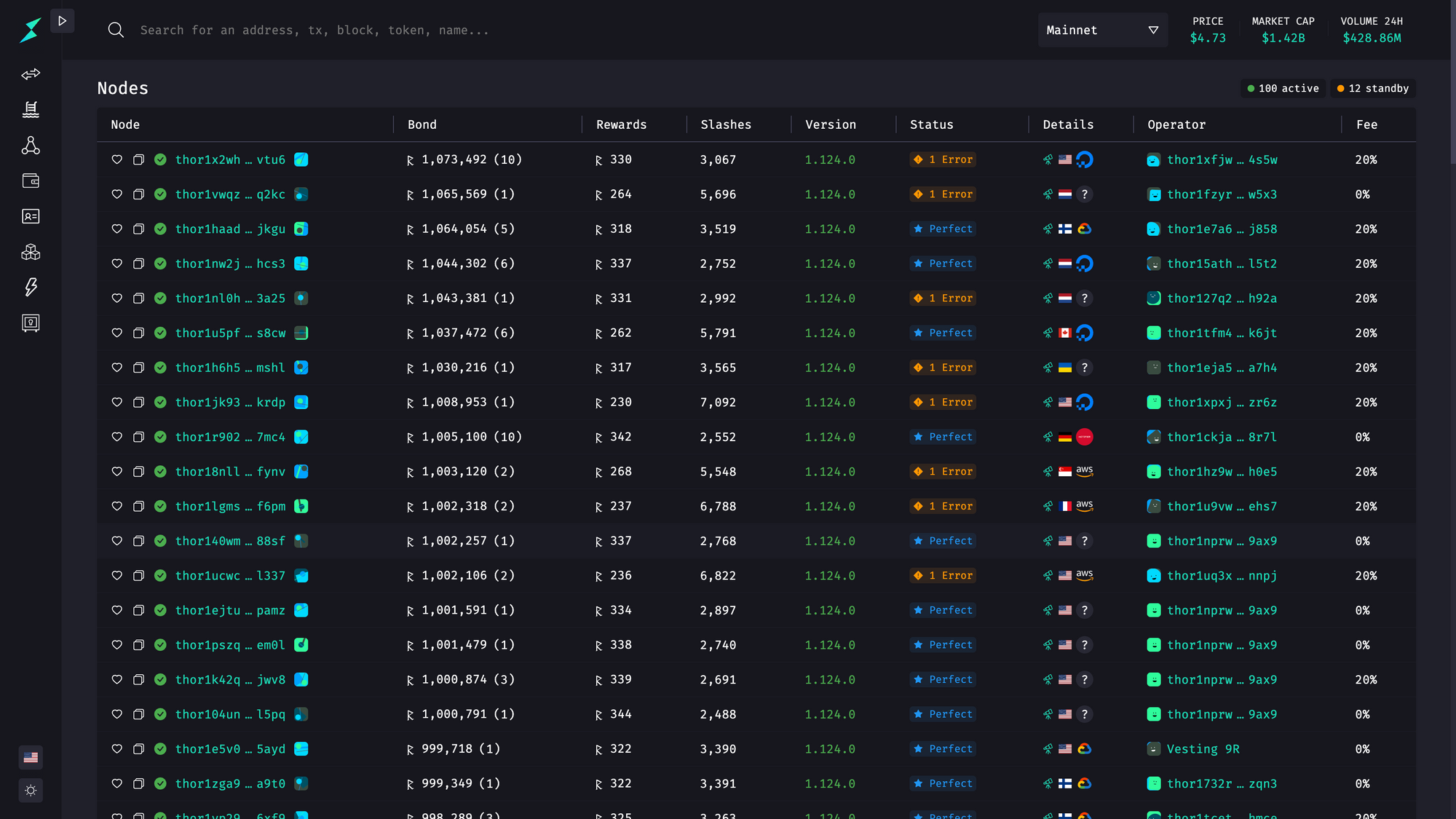Open the cubes icon in the sidebar
The image size is (1456, 819).
click(x=31, y=252)
